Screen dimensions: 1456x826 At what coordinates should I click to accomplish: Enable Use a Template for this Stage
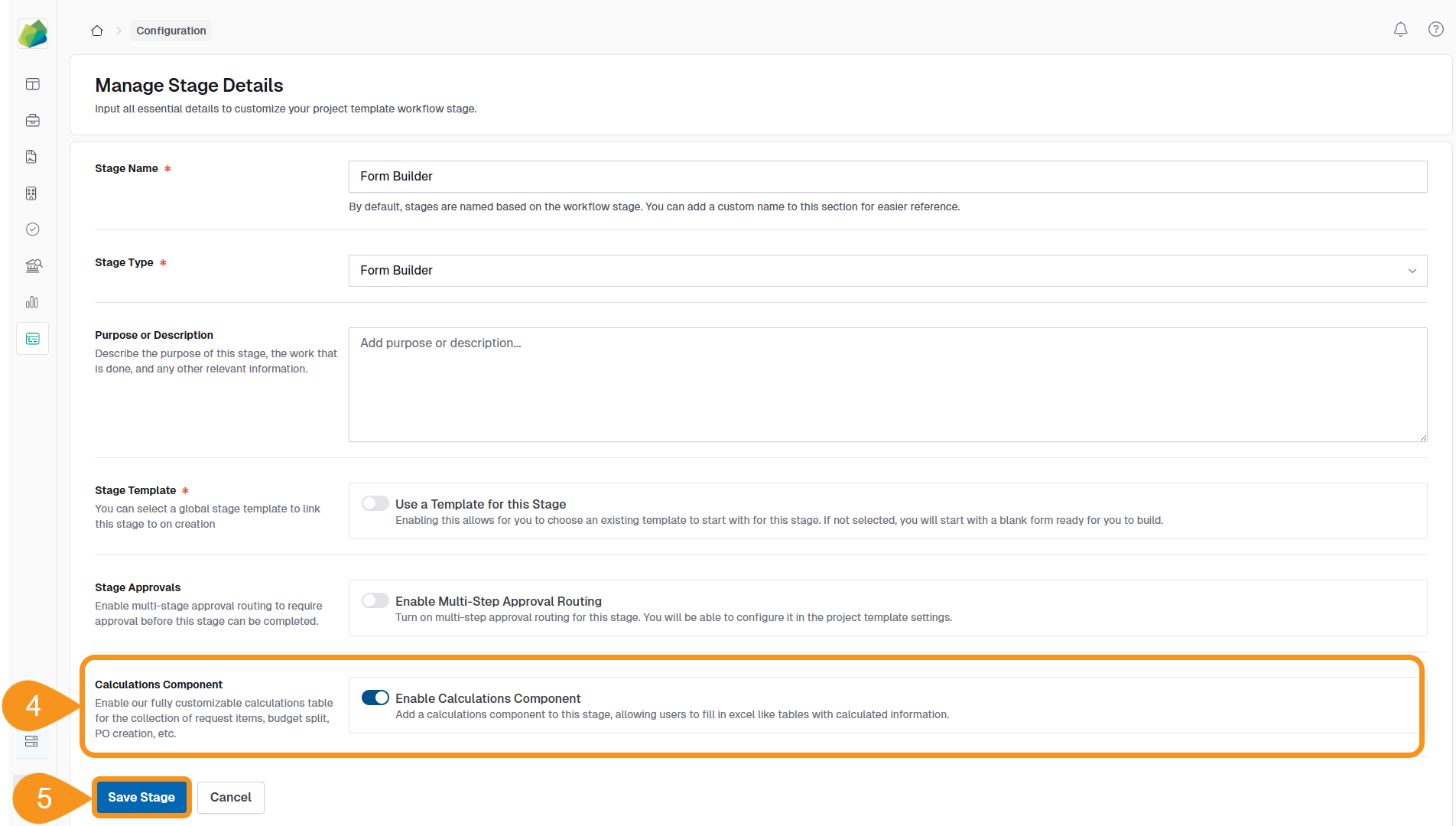tap(375, 503)
